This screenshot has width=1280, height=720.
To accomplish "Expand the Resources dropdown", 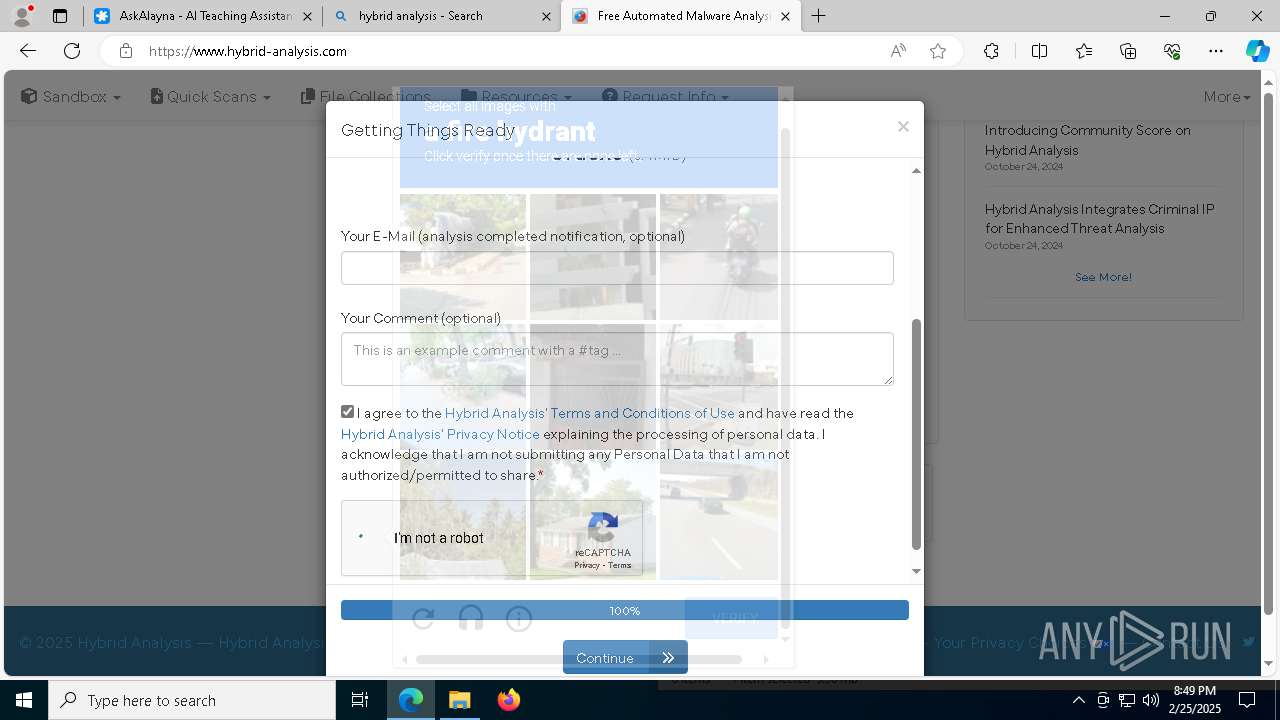I will (x=516, y=97).
